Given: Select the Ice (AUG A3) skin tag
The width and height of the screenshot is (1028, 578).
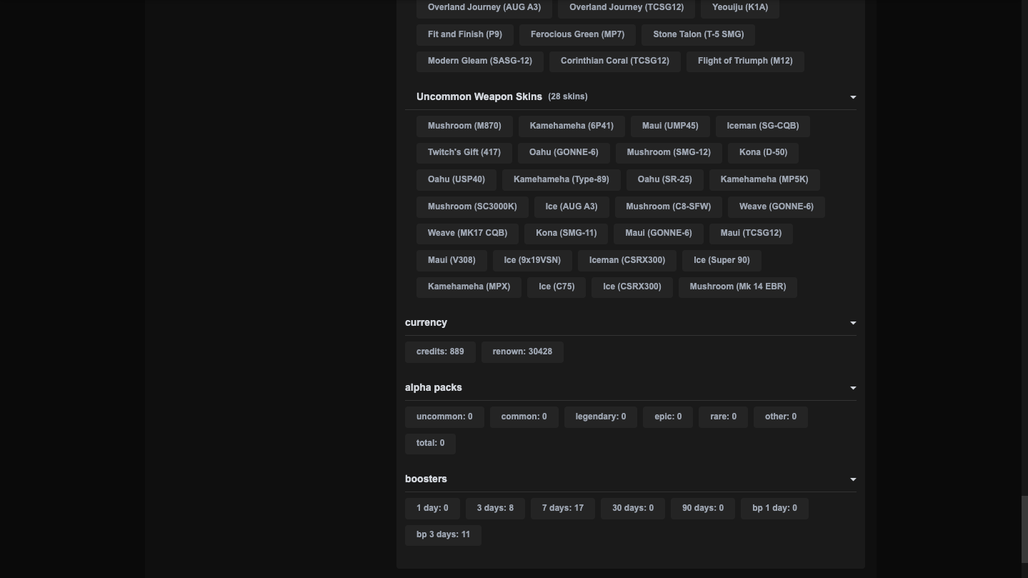Looking at the screenshot, I should tap(571, 206).
